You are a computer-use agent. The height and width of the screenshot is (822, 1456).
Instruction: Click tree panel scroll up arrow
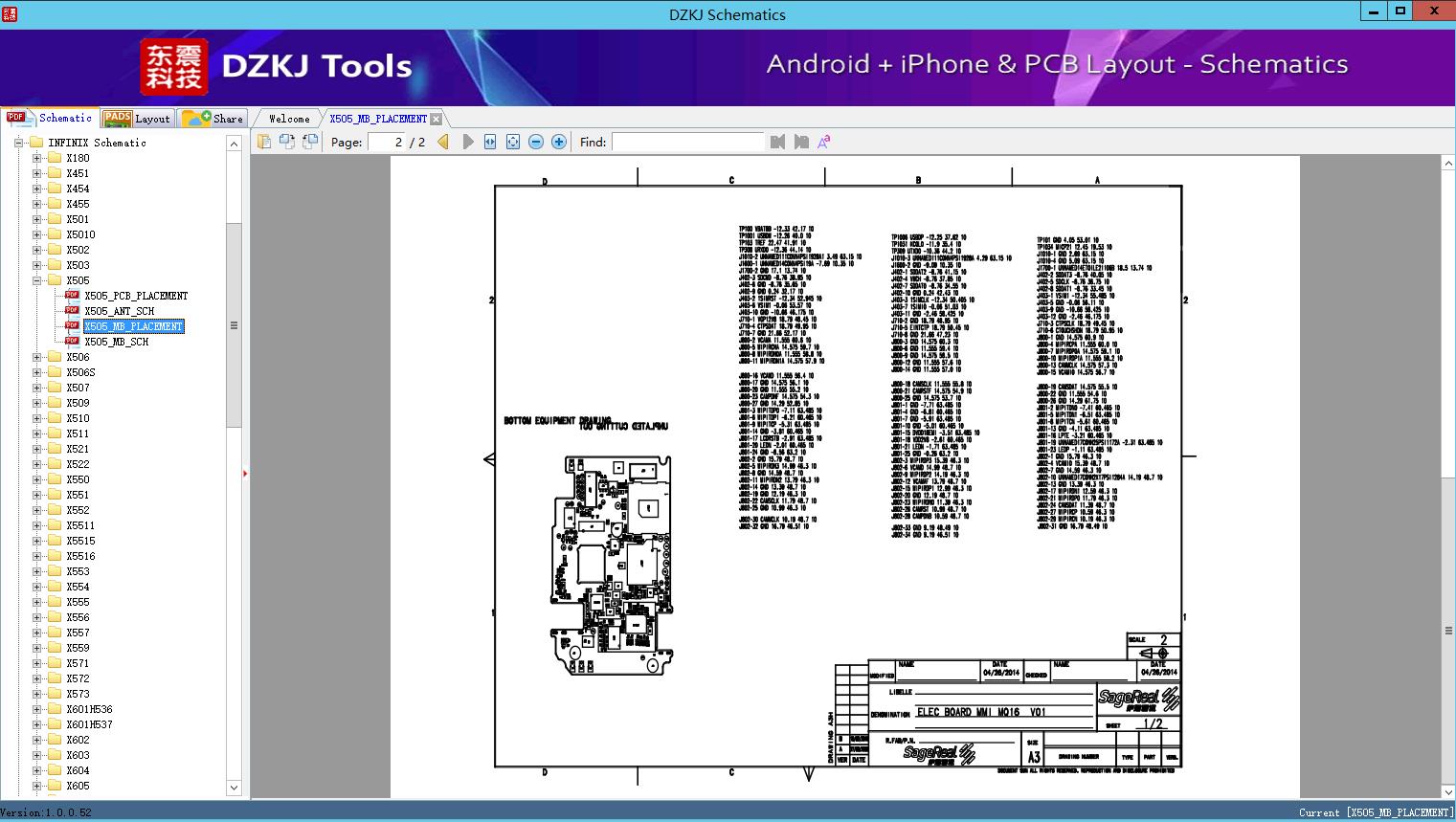(x=234, y=144)
